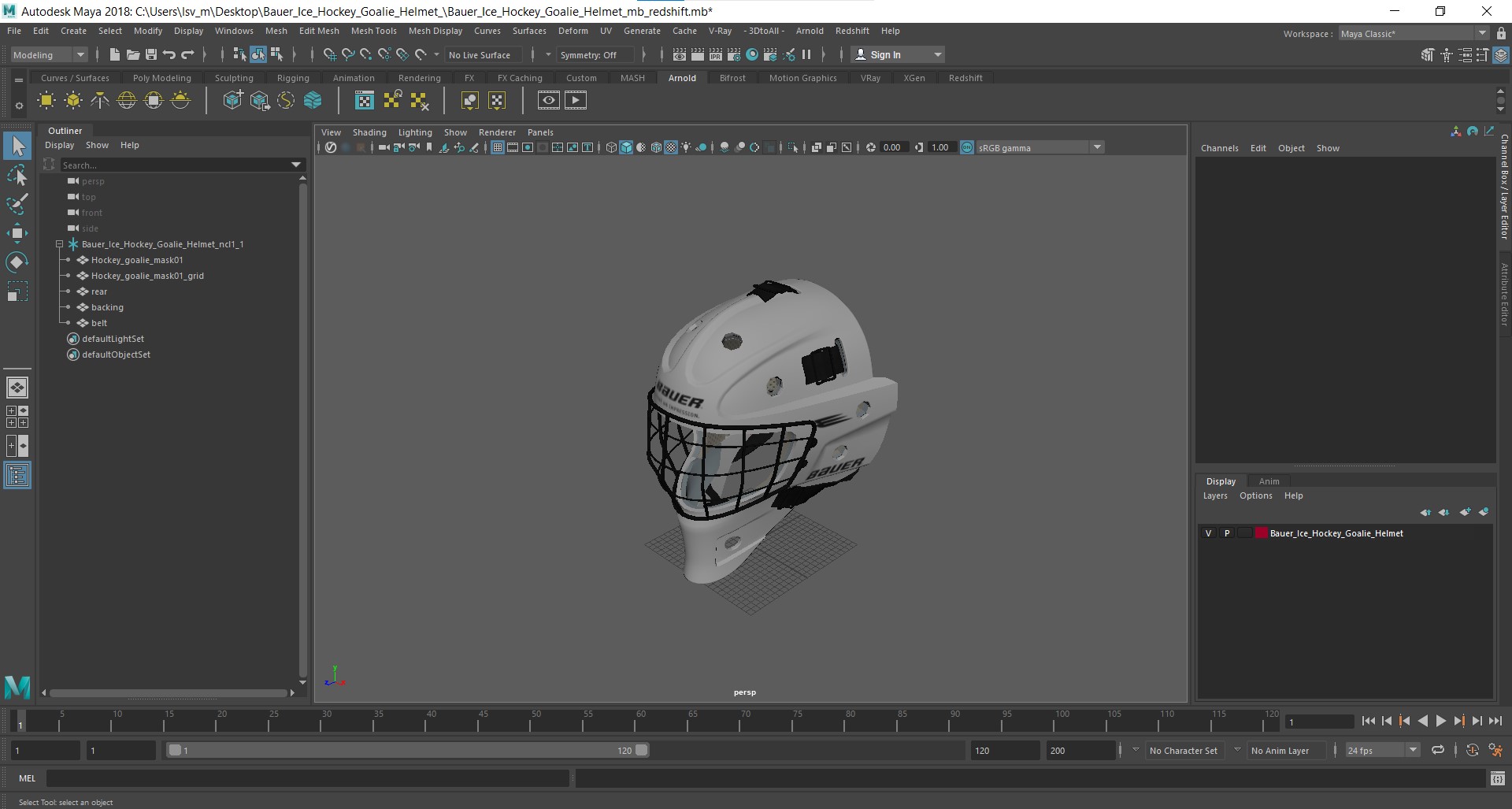Select the four-pane layout icon
The width and height of the screenshot is (1512, 809).
click(17, 417)
